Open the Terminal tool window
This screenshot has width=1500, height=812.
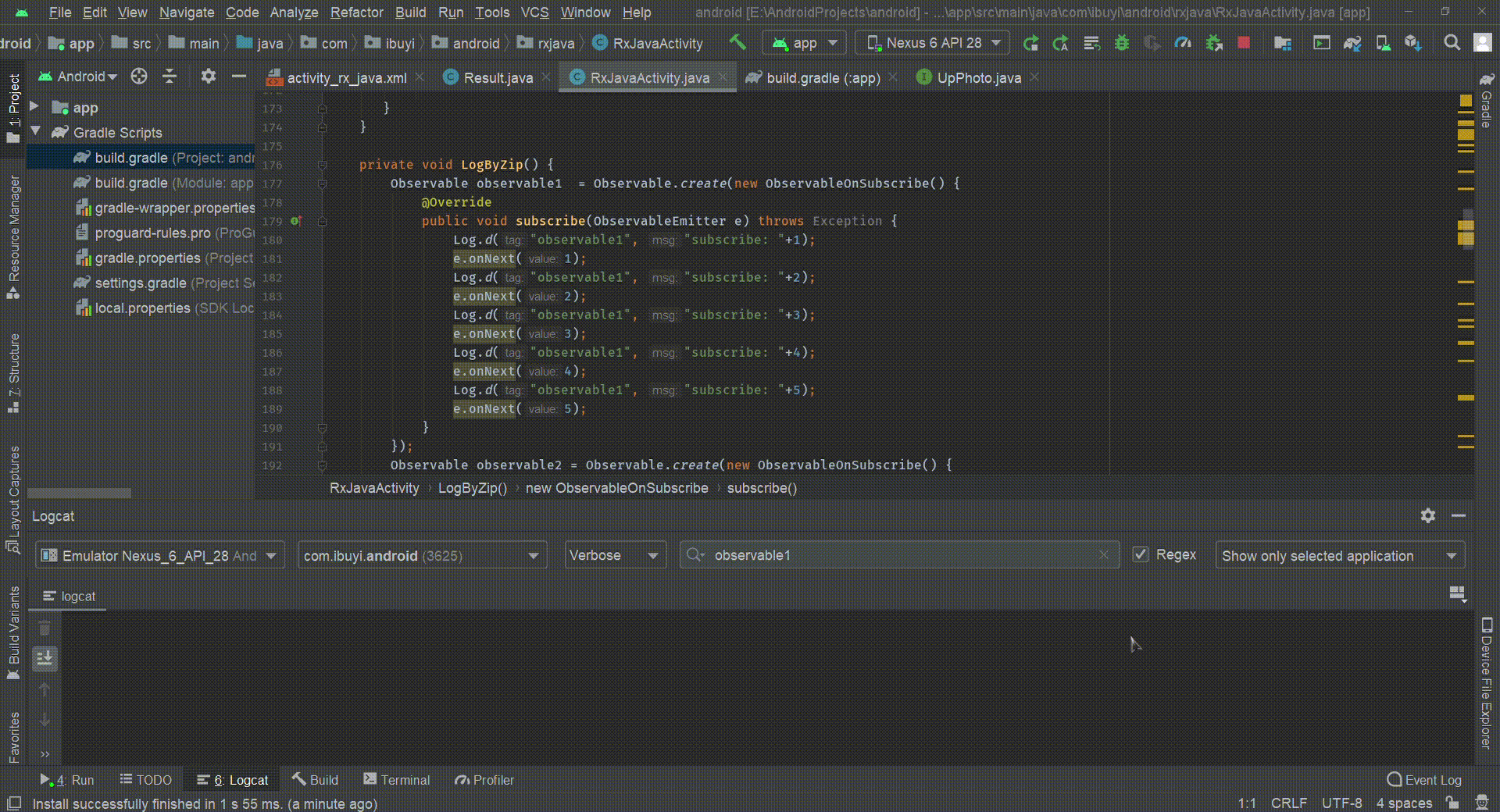tap(397, 779)
